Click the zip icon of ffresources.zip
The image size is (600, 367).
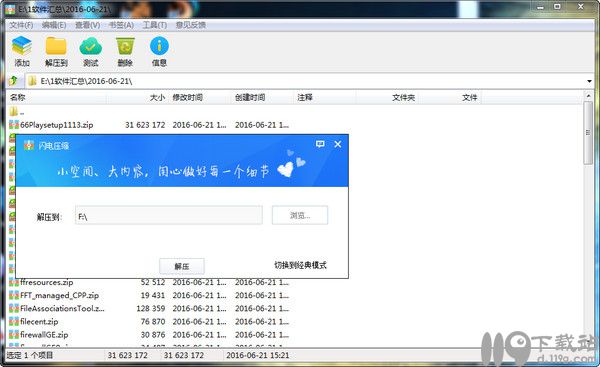pyautogui.click(x=14, y=283)
